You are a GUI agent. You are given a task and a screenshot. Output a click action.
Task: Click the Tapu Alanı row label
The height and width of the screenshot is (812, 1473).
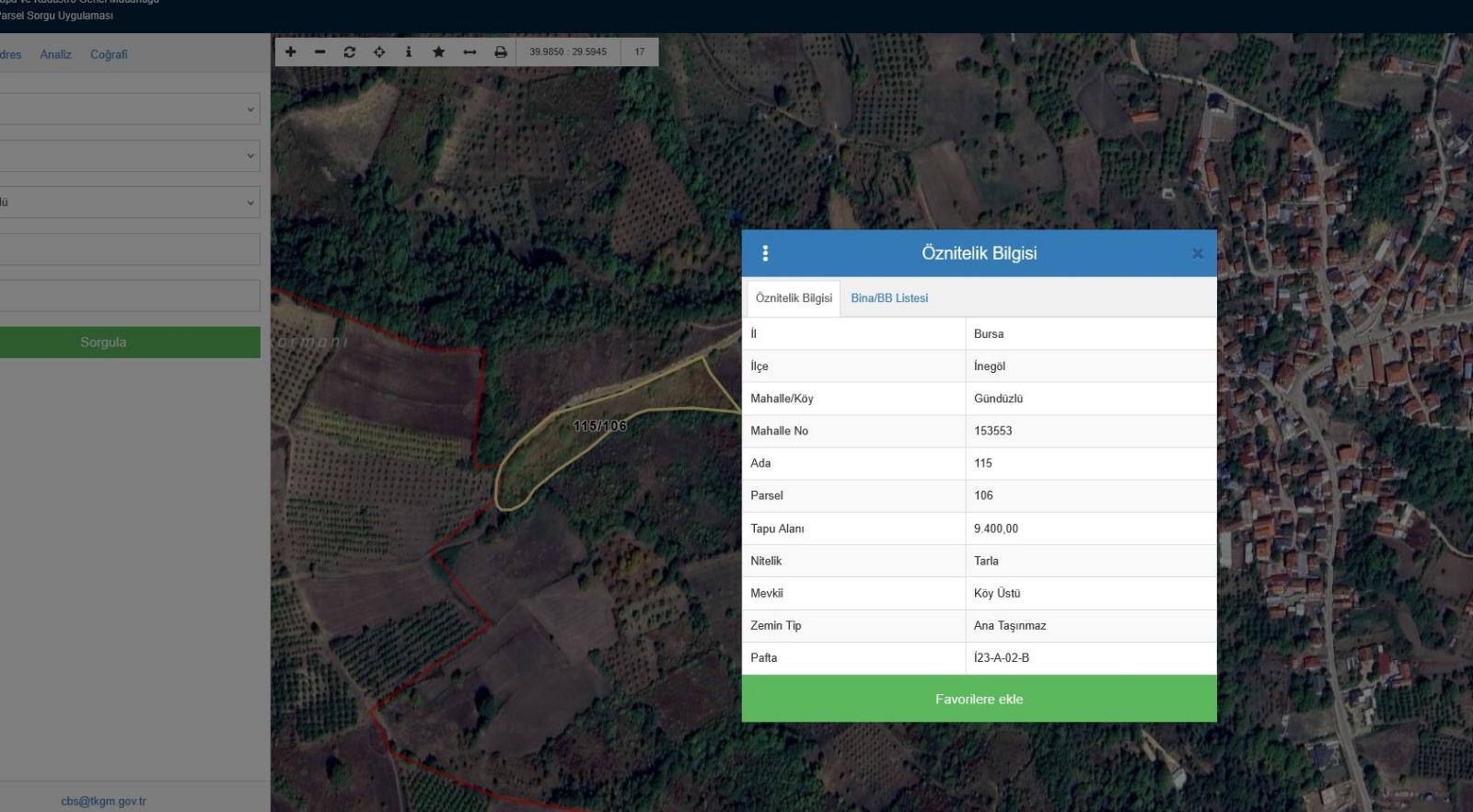point(777,528)
